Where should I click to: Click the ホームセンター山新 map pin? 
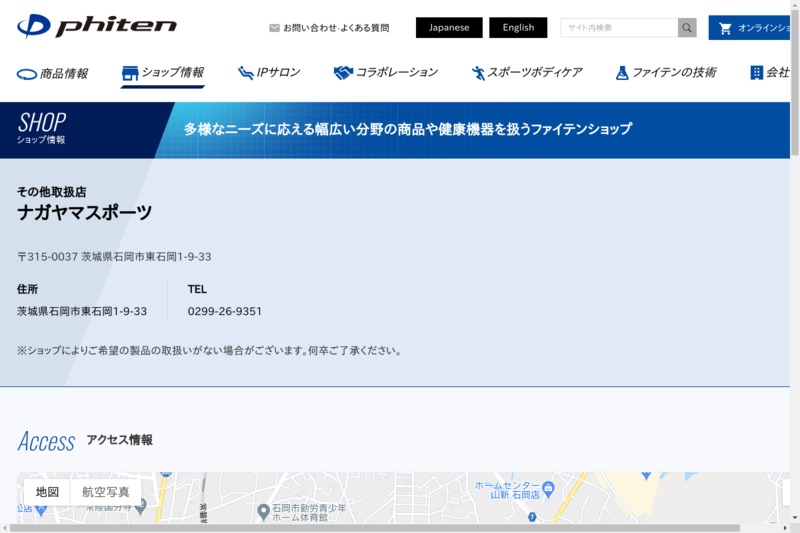548,489
